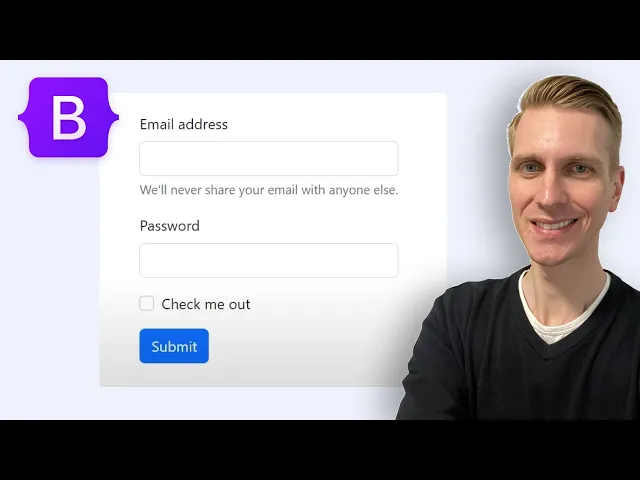The width and height of the screenshot is (640, 480).
Task: Click the blue Submit button
Action: (x=174, y=346)
